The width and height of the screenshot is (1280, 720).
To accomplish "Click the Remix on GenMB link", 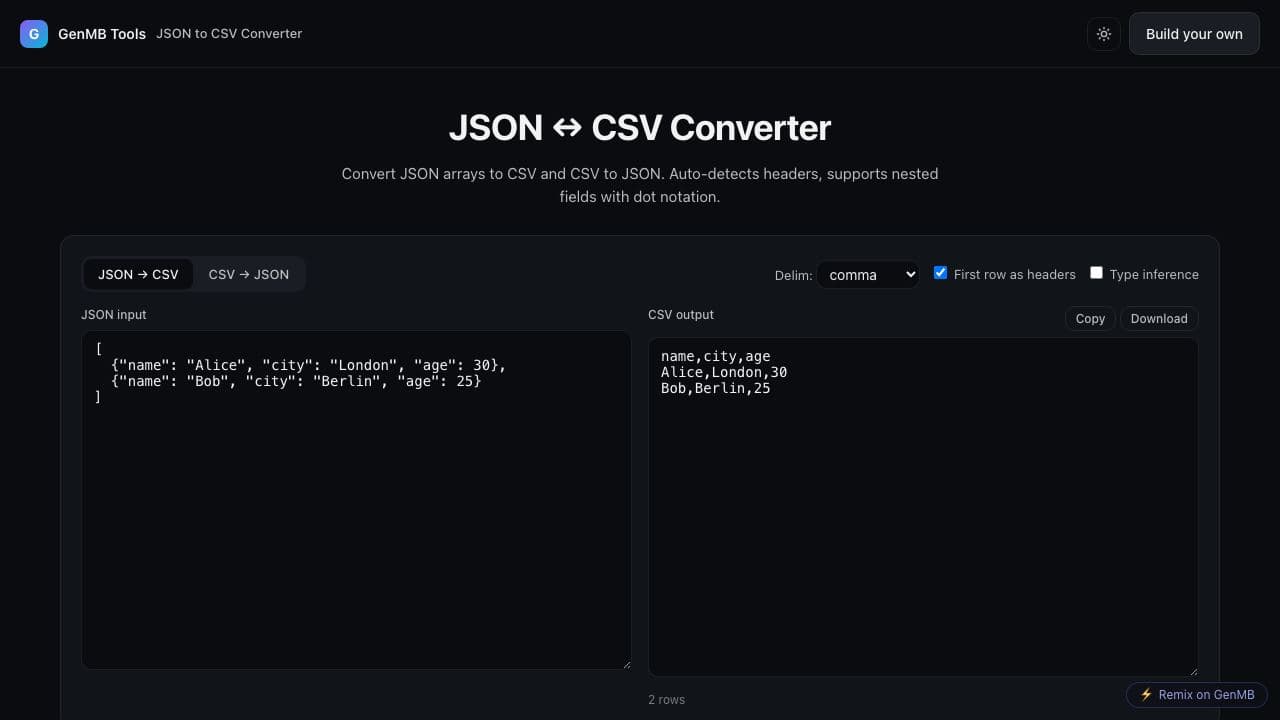I will (1197, 695).
